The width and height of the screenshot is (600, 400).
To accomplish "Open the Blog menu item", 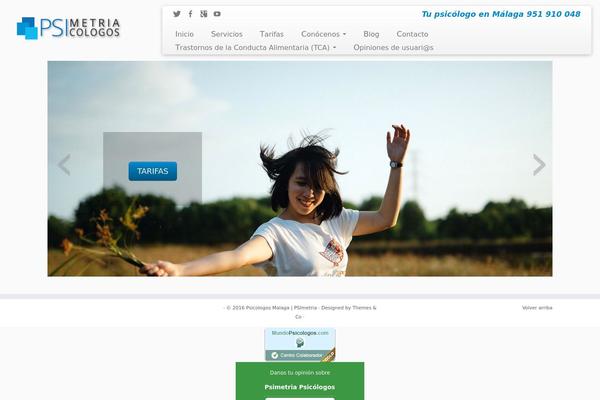I will 371,34.
